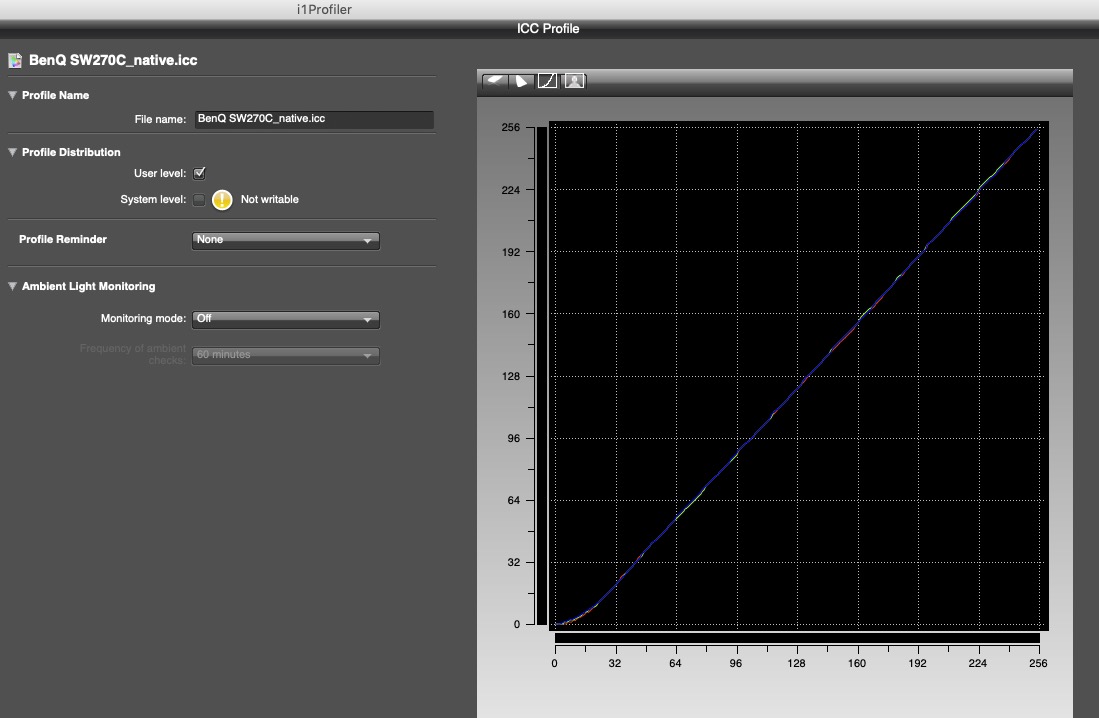Toggle the System level checkbox
The image size is (1099, 718).
pyautogui.click(x=199, y=199)
